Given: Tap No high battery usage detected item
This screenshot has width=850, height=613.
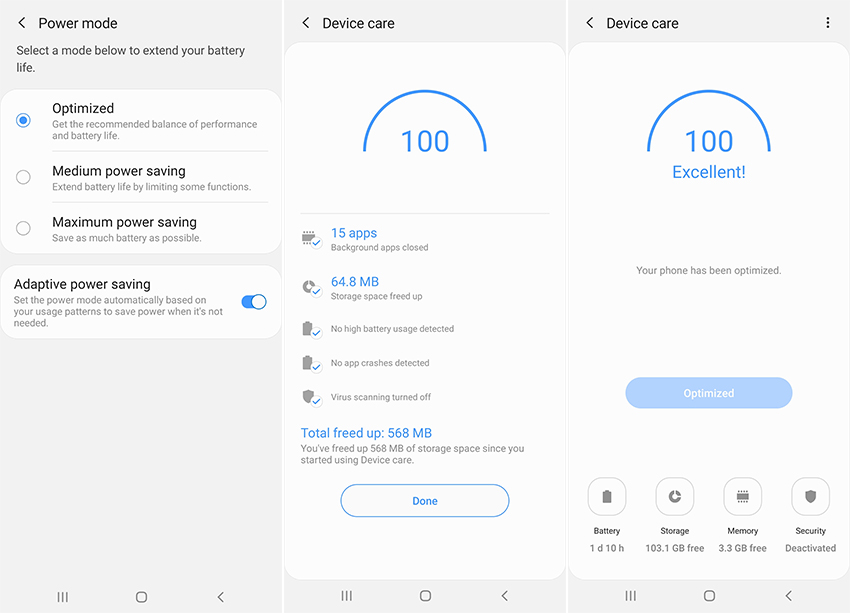Looking at the screenshot, I should (x=392, y=329).
